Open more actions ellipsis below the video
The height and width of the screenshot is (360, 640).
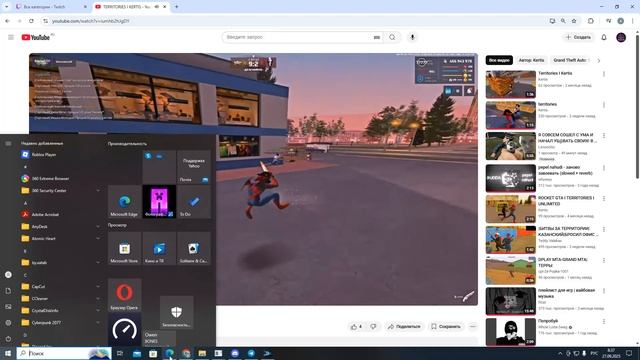coord(473,327)
